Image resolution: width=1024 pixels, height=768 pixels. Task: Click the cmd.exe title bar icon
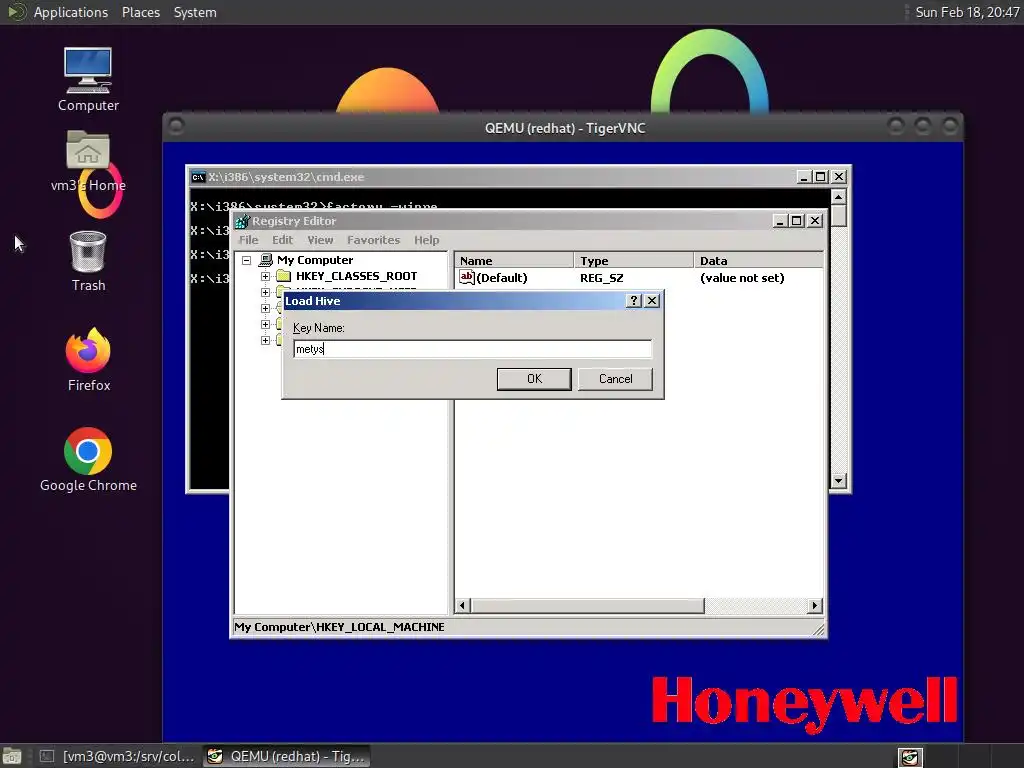pyautogui.click(x=198, y=177)
